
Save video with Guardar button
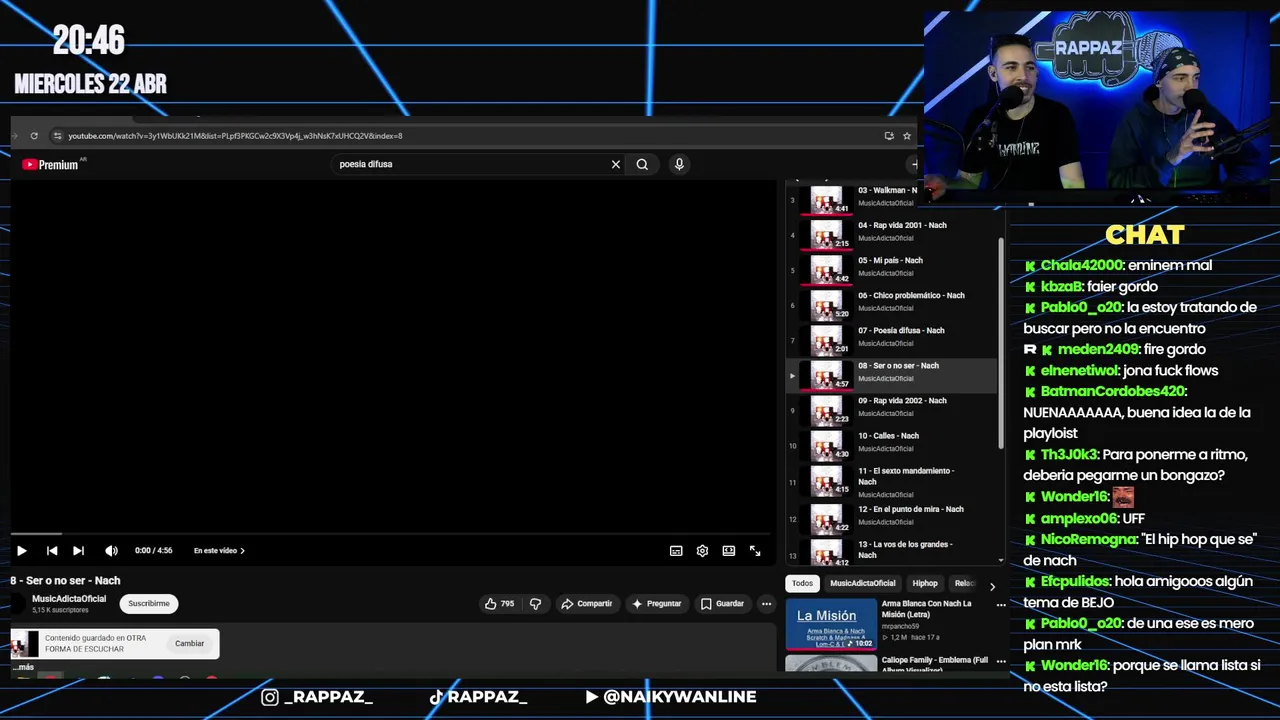click(722, 604)
